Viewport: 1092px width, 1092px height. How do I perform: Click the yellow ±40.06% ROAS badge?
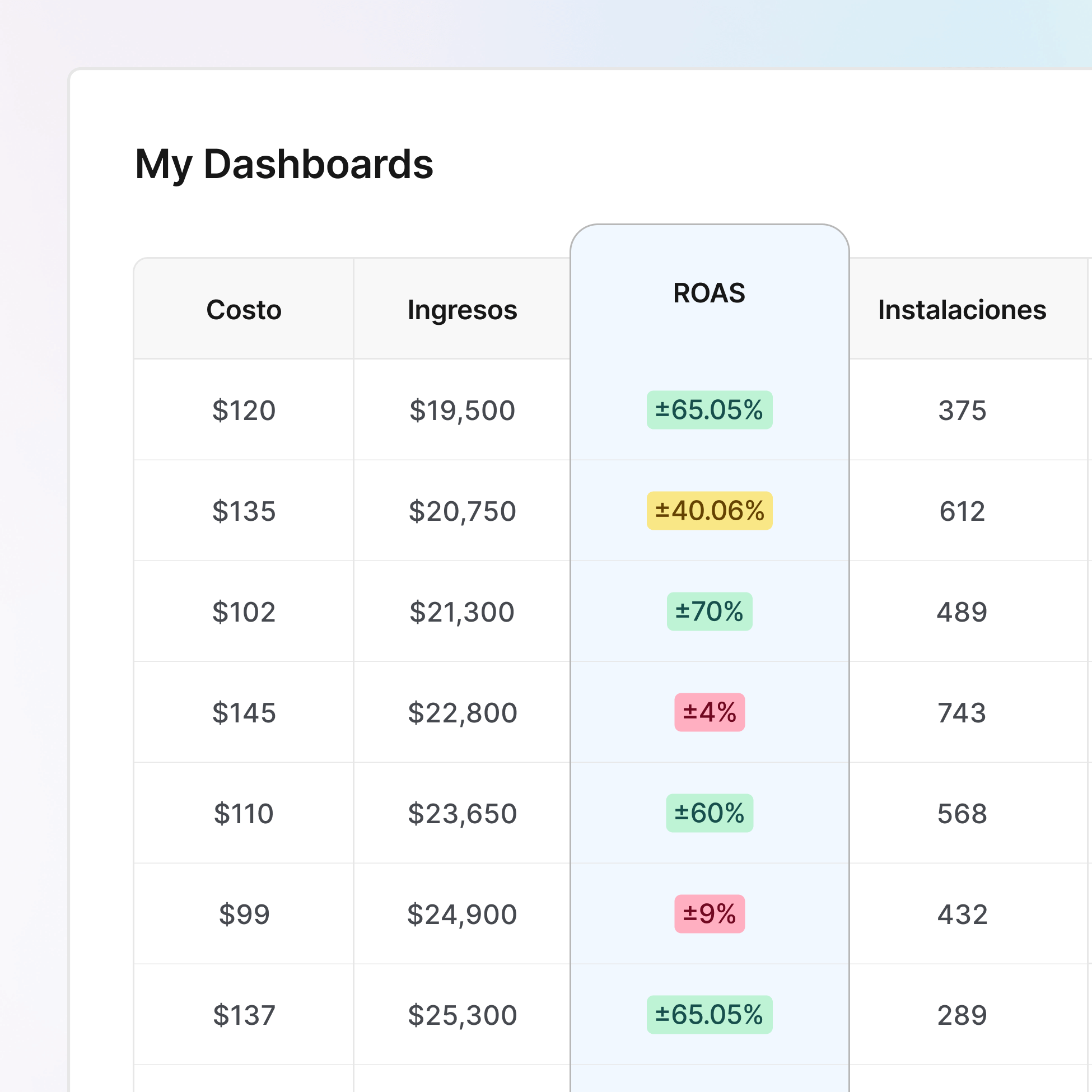[709, 511]
